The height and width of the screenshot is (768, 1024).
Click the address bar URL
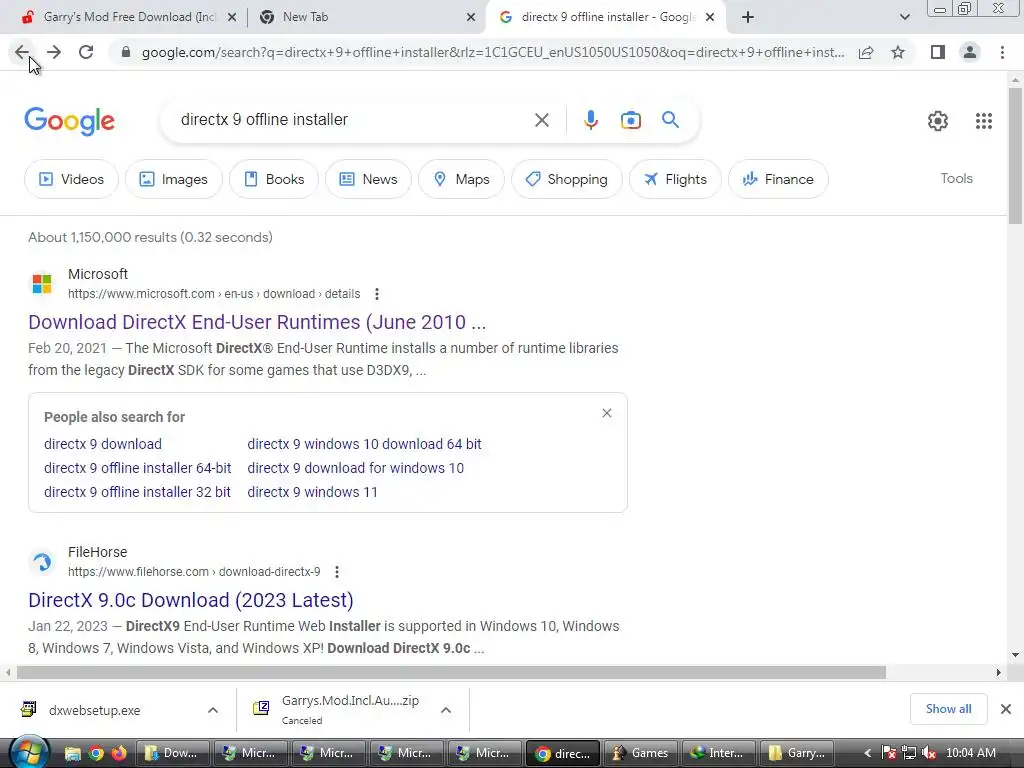(x=493, y=52)
